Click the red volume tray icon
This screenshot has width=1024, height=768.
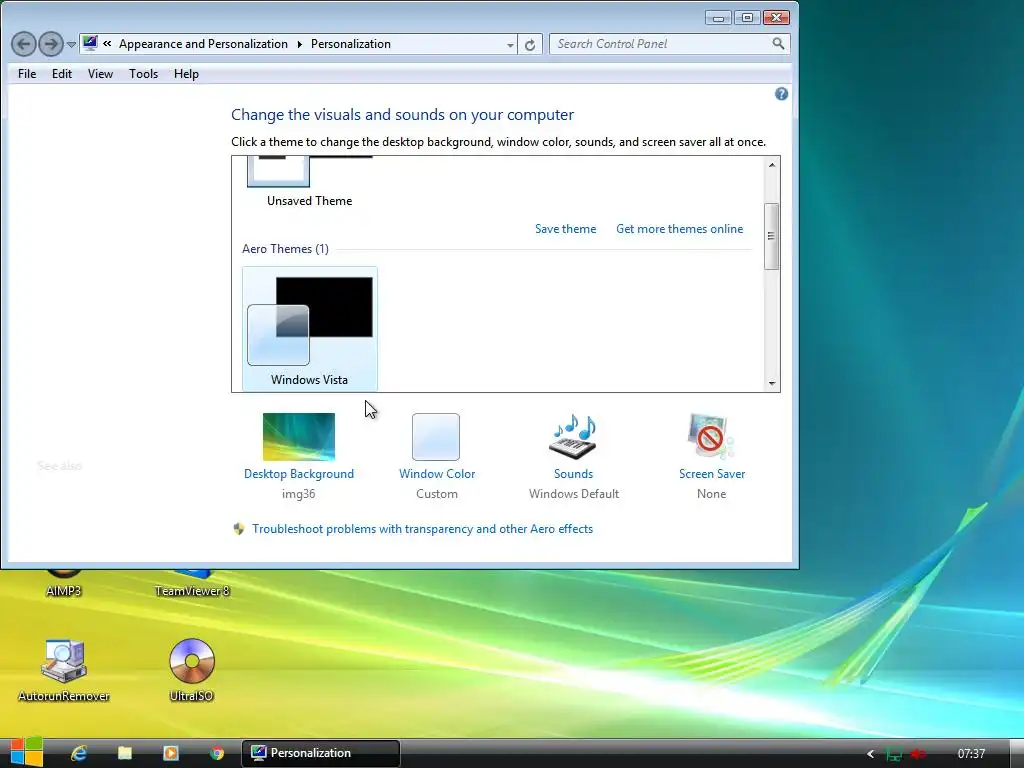click(x=918, y=754)
